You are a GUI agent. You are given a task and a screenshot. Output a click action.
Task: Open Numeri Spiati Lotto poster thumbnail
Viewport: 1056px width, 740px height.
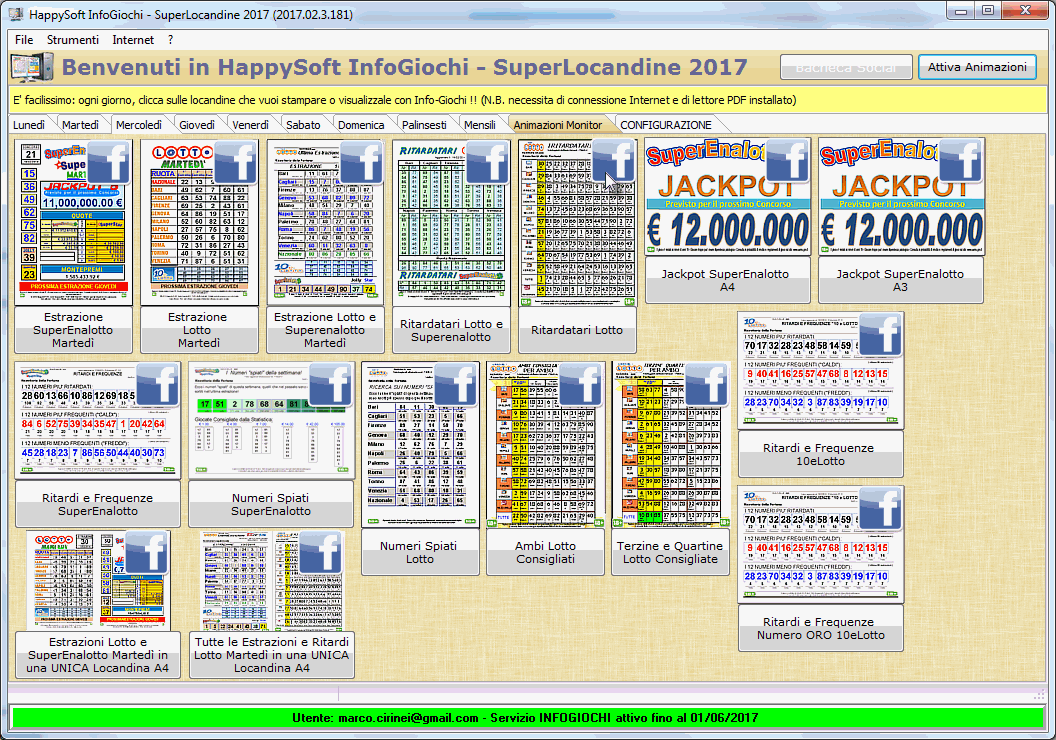pos(419,445)
